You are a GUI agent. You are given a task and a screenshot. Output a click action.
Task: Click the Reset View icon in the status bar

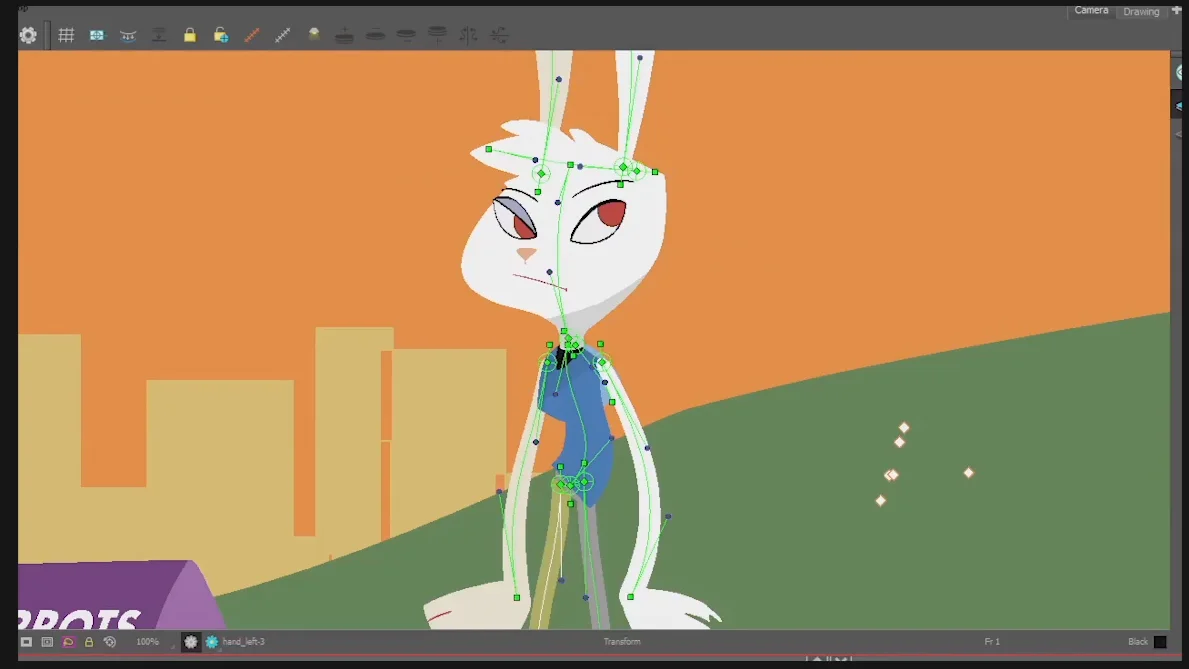[x=110, y=642]
